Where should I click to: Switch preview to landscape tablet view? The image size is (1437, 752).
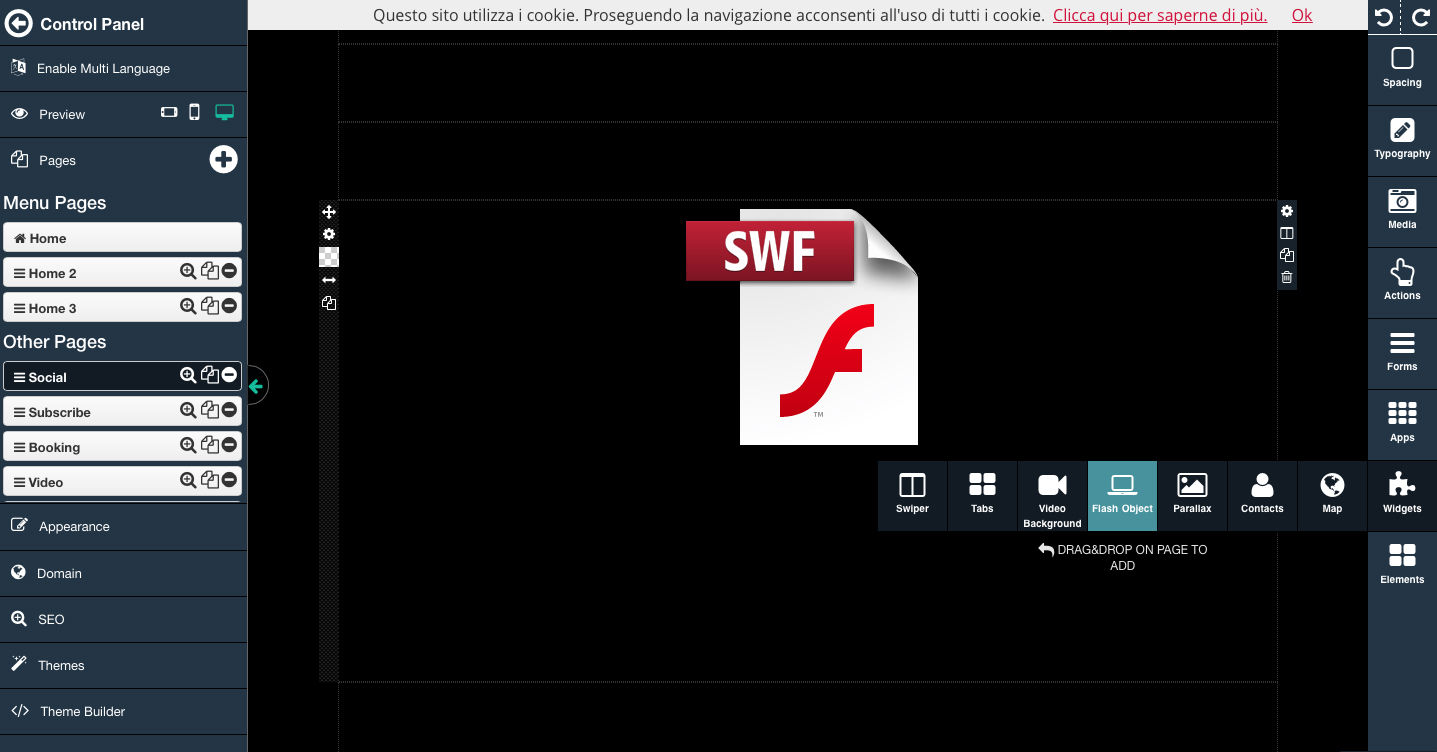click(x=169, y=112)
